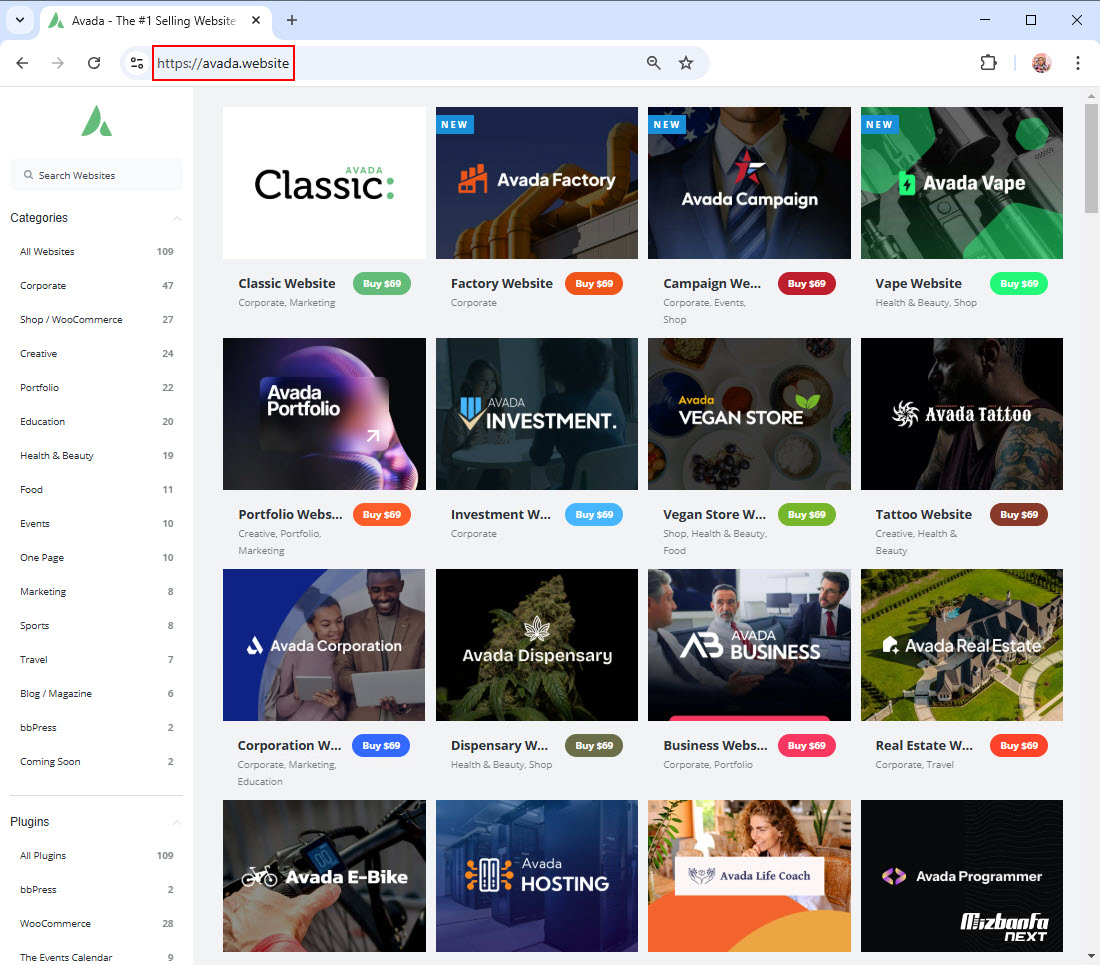Filter by The Events Calendar plugin

(x=97, y=957)
